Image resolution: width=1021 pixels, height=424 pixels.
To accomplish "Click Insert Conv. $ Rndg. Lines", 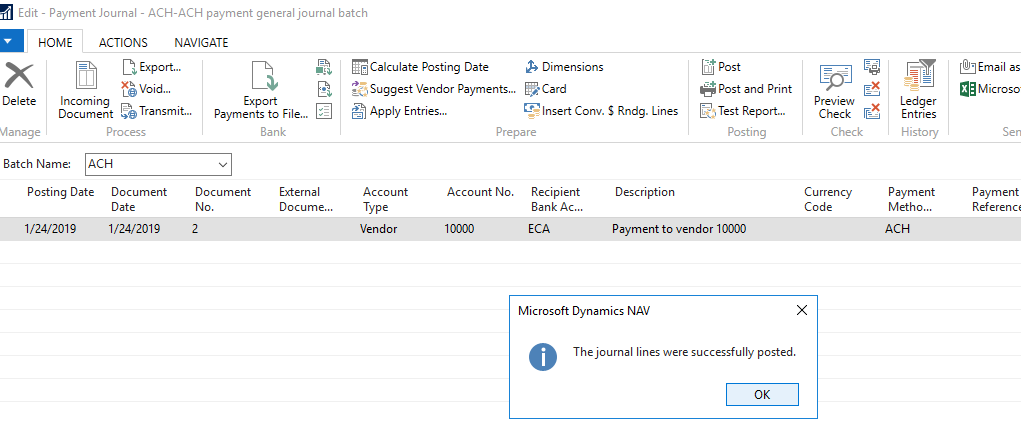I will coord(602,111).
